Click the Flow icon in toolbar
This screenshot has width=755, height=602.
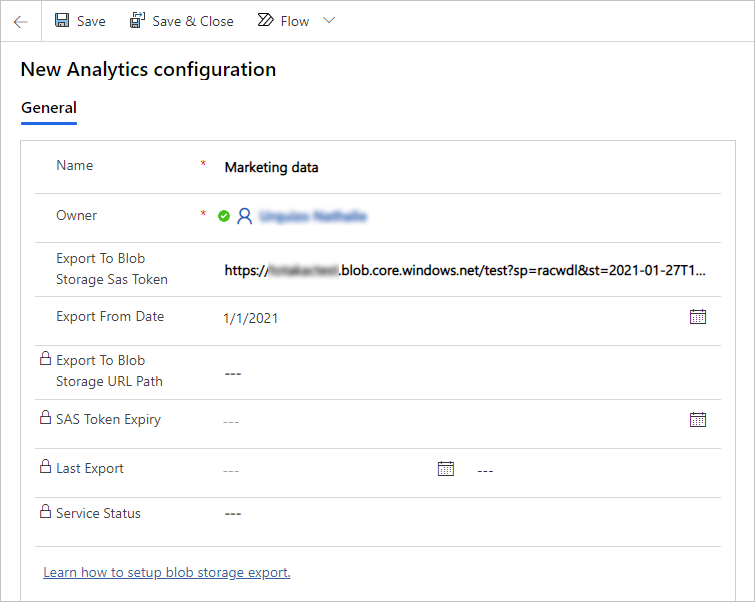pyautogui.click(x=266, y=21)
